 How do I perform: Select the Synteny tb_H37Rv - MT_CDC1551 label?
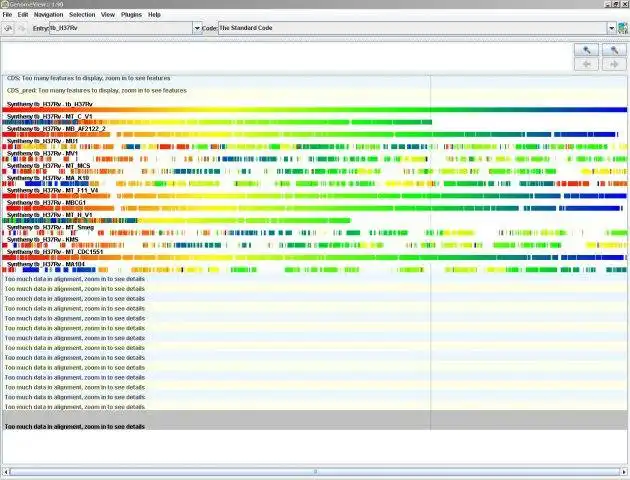55,252
